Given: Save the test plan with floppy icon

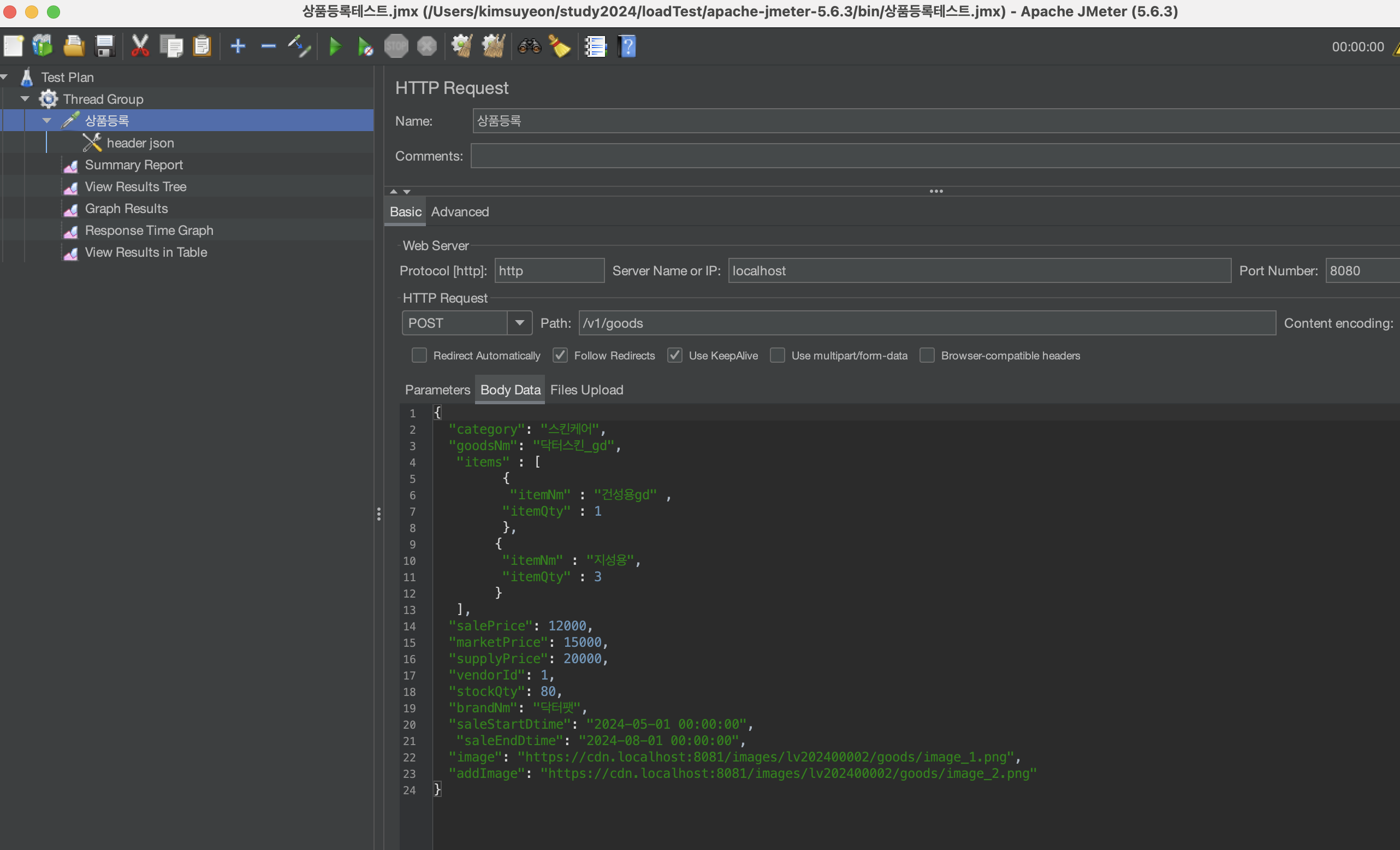Looking at the screenshot, I should coord(105,46).
